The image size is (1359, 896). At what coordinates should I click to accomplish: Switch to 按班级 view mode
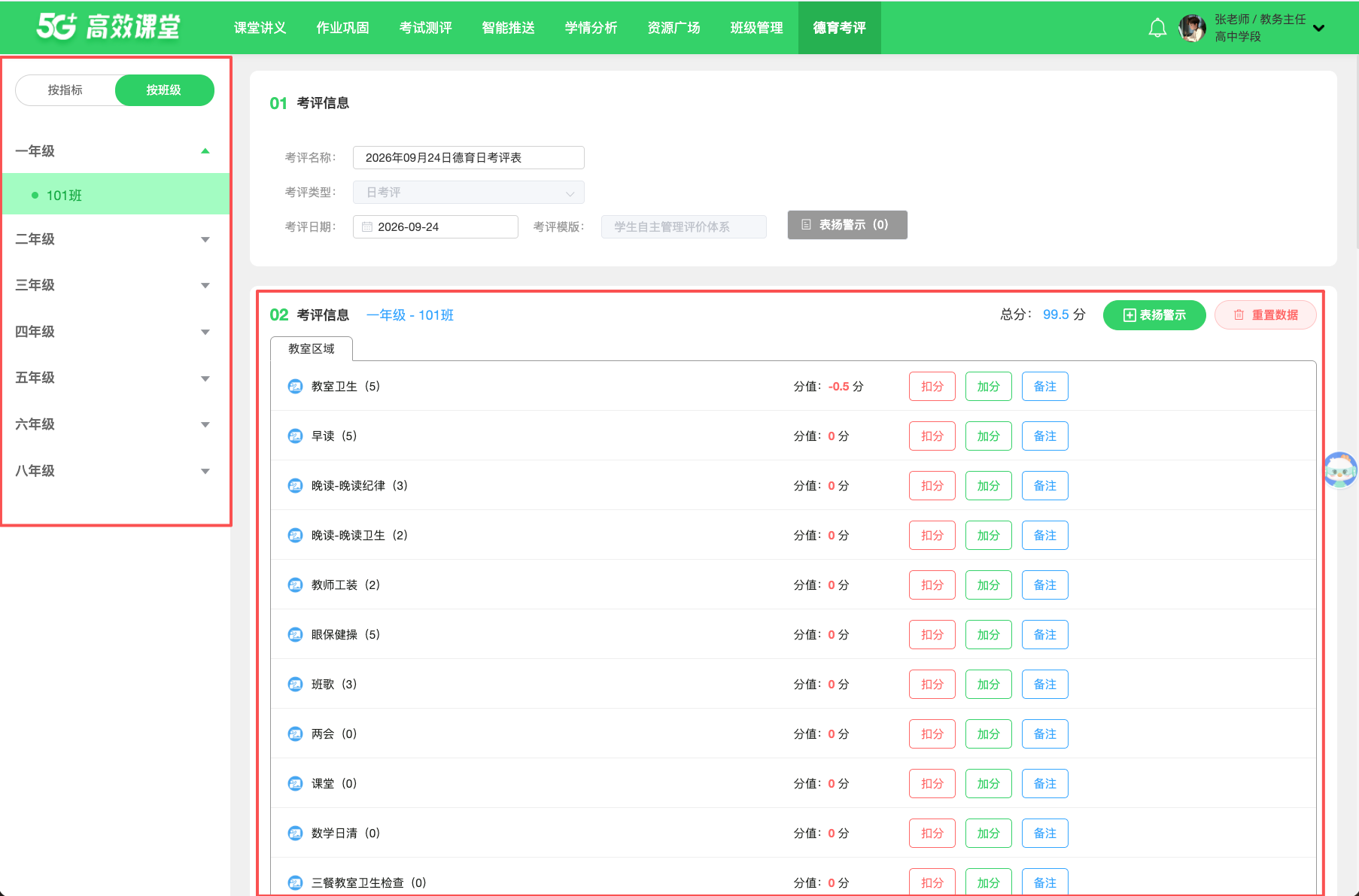pos(164,90)
